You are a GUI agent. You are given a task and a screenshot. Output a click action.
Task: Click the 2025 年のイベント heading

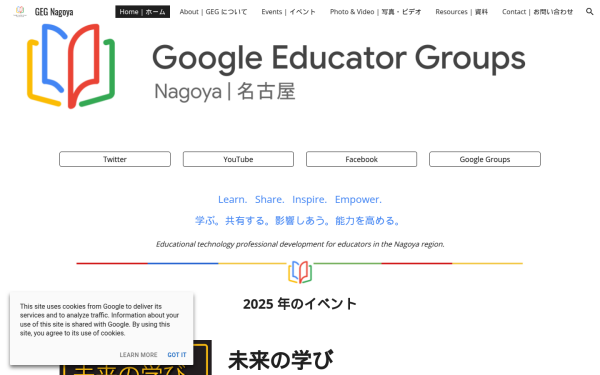tap(300, 304)
